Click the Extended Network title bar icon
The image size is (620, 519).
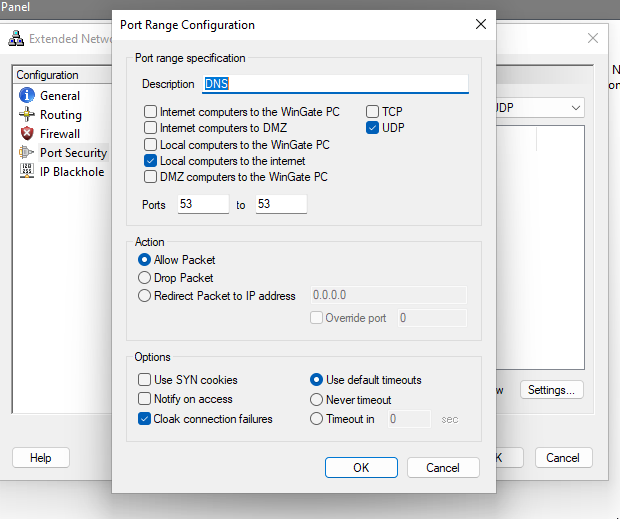(x=16, y=39)
